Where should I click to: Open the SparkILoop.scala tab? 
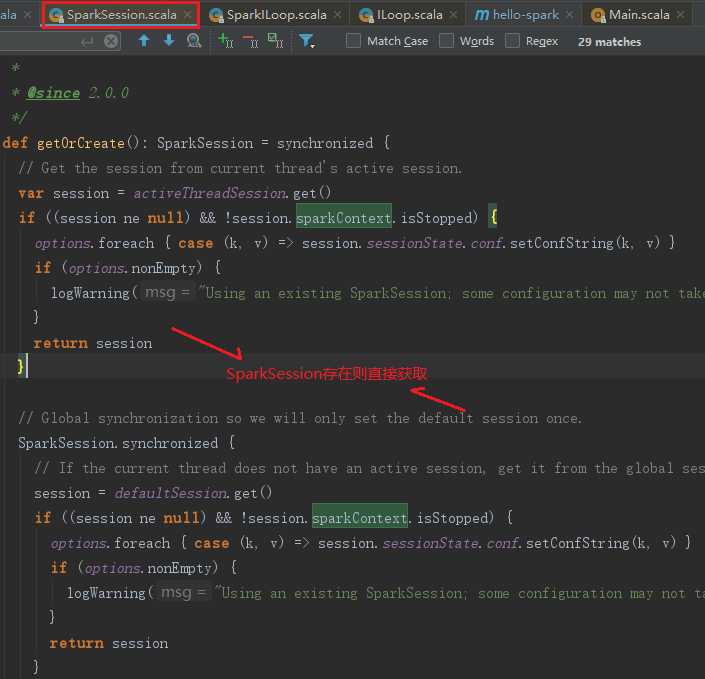pyautogui.click(x=276, y=15)
